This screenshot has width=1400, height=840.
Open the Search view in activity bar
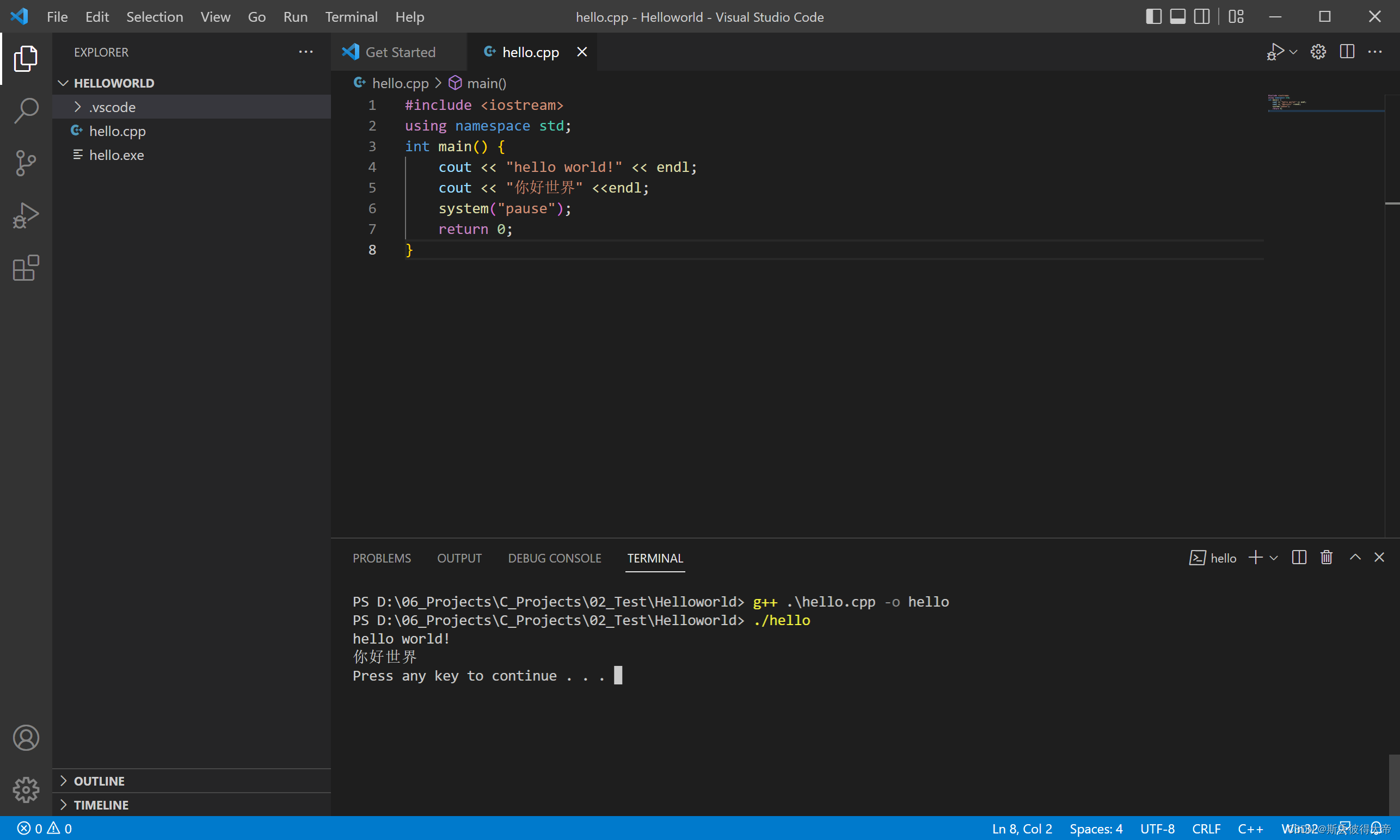tap(26, 110)
